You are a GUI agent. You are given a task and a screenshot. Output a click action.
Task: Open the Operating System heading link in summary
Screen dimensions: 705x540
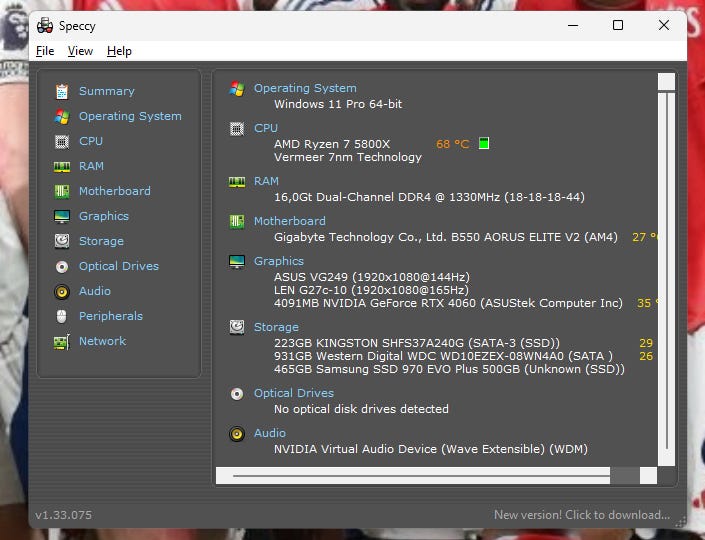click(305, 88)
